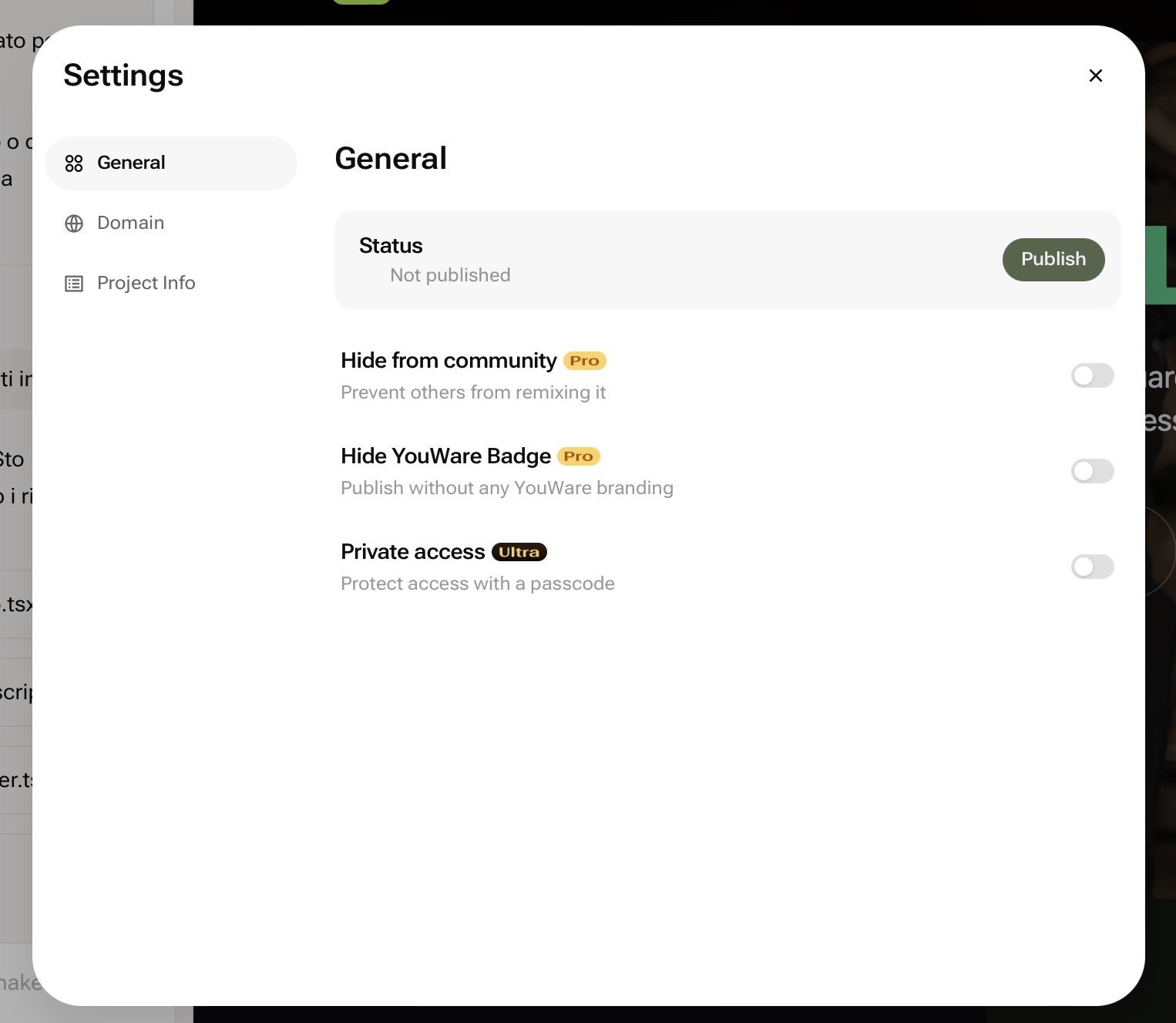Click the Pro badge beside Hide from community

pos(584,361)
